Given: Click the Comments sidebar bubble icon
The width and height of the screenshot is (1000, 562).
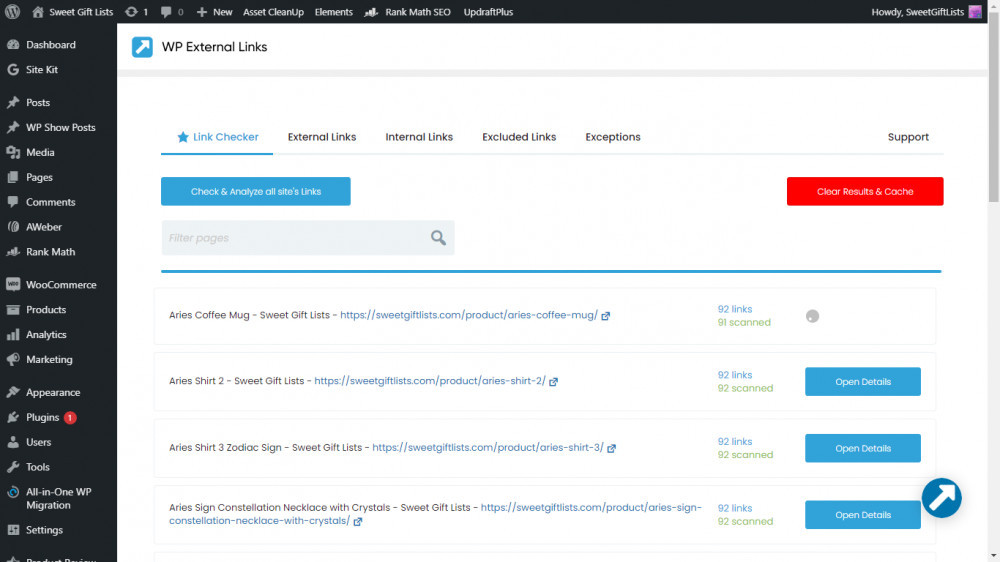Looking at the screenshot, I should pyautogui.click(x=13, y=202).
